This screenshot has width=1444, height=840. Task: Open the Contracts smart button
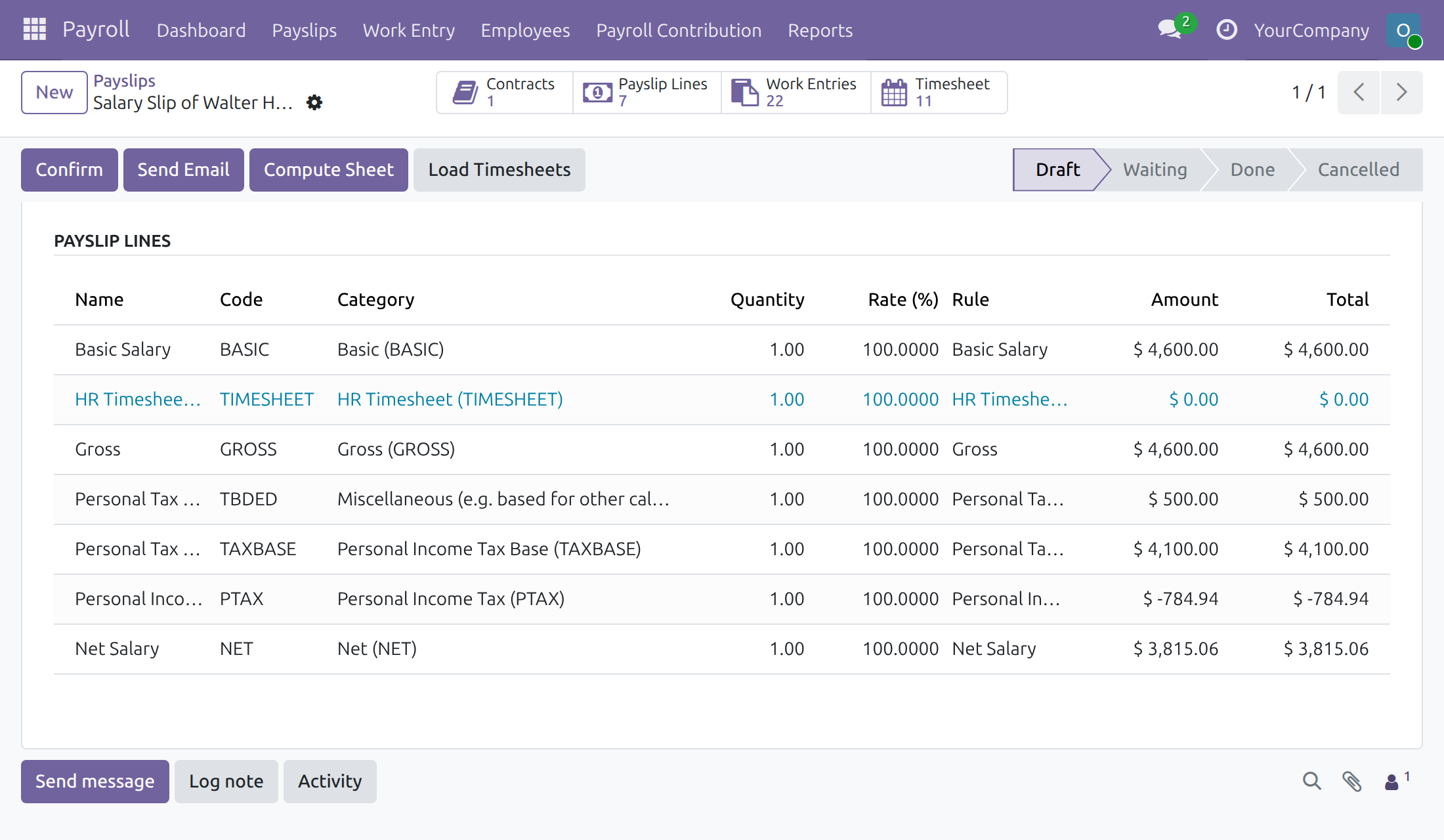(504, 93)
